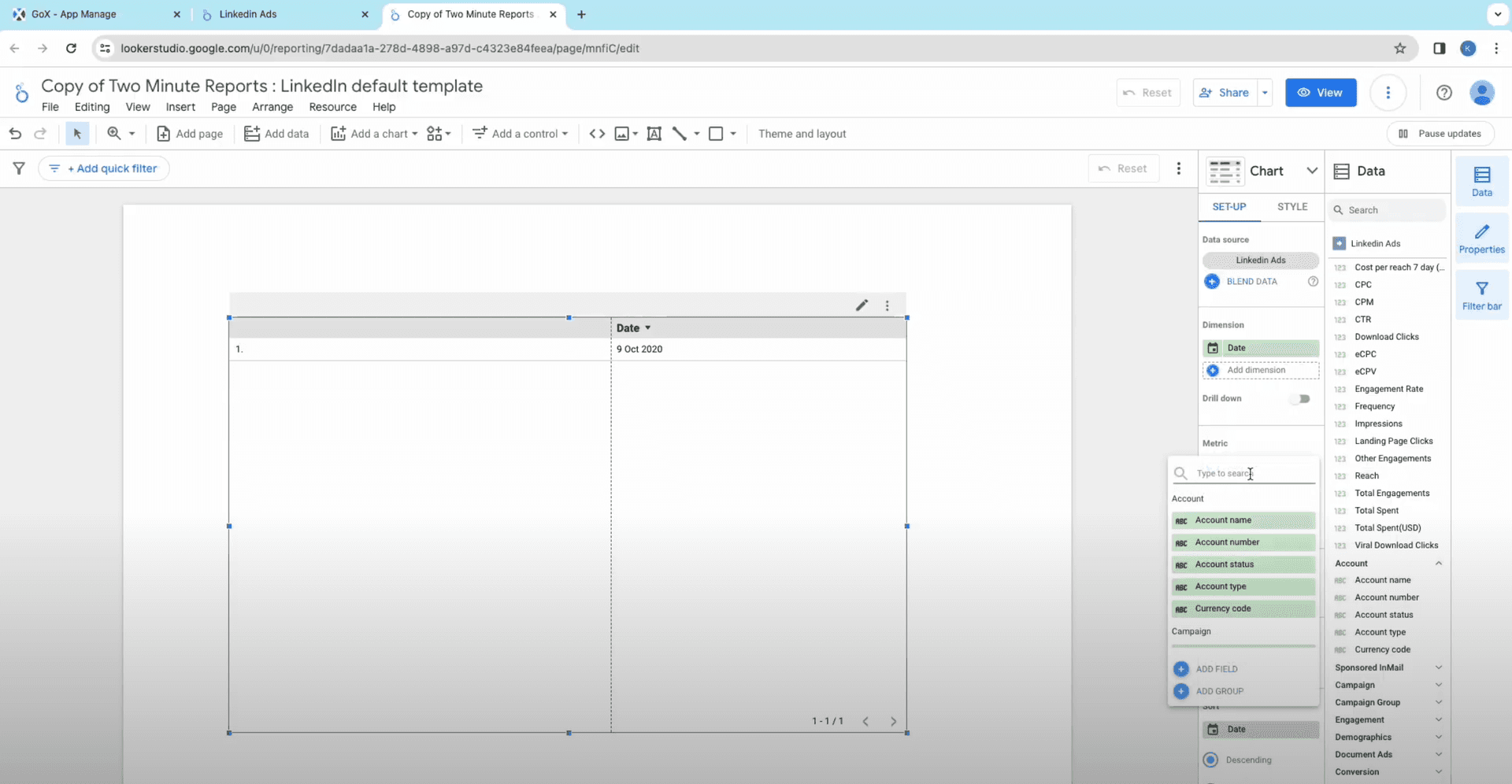Open the filter bar three-dot menu
The image size is (1512, 784).
point(1179,168)
